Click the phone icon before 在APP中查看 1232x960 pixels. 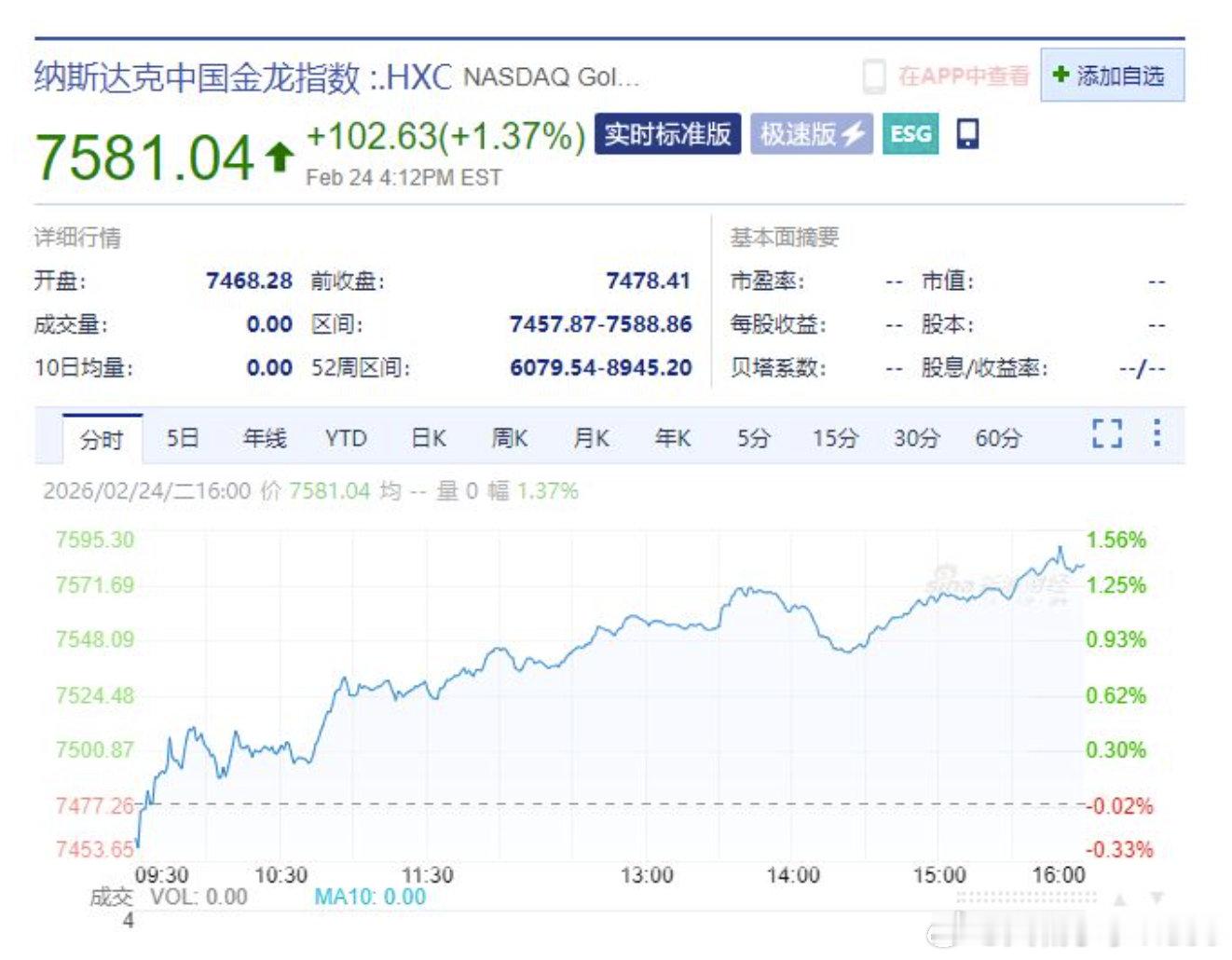point(874,76)
